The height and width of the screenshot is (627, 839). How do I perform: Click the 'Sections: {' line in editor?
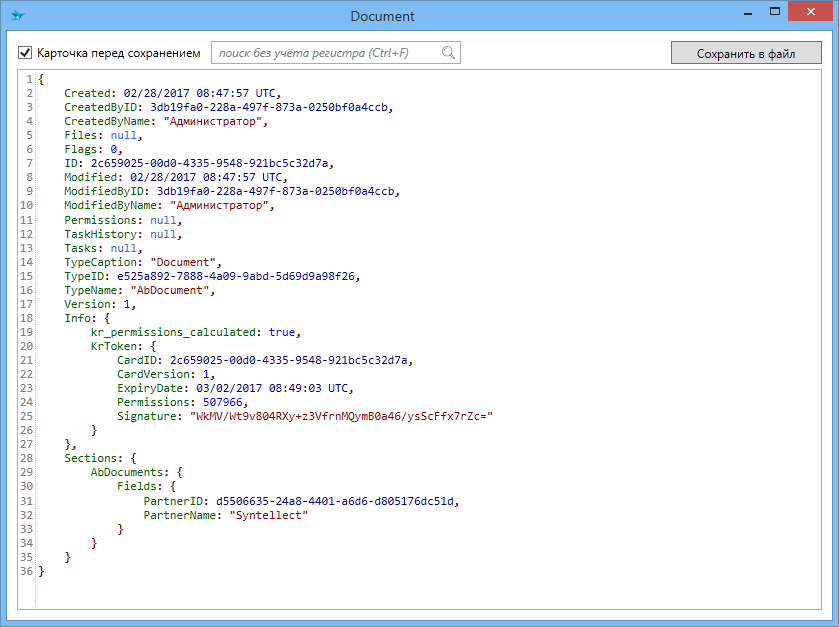100,458
